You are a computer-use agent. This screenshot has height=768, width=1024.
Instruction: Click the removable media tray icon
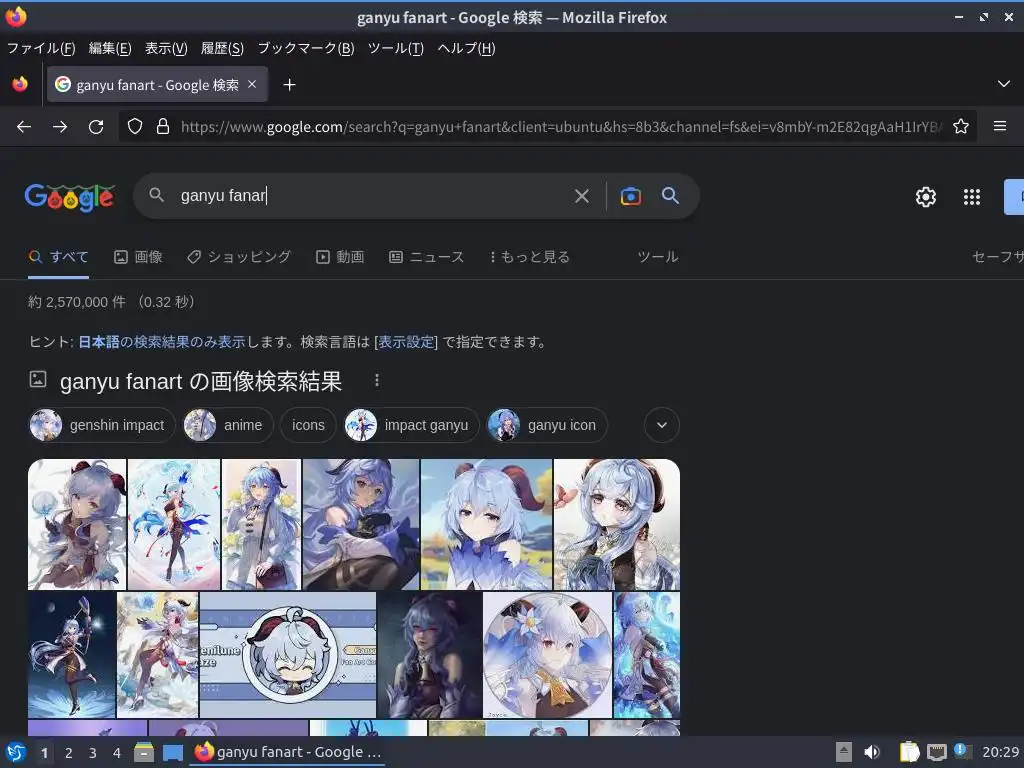(844, 752)
